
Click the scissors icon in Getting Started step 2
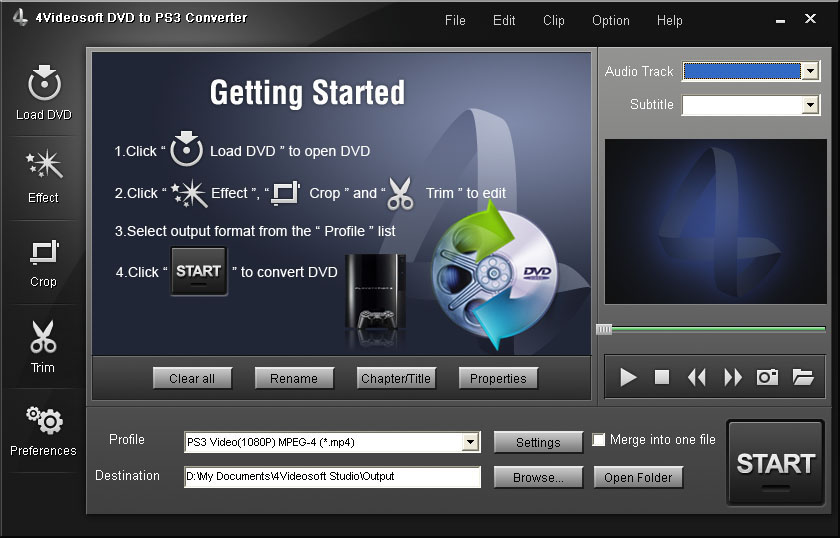(401, 193)
